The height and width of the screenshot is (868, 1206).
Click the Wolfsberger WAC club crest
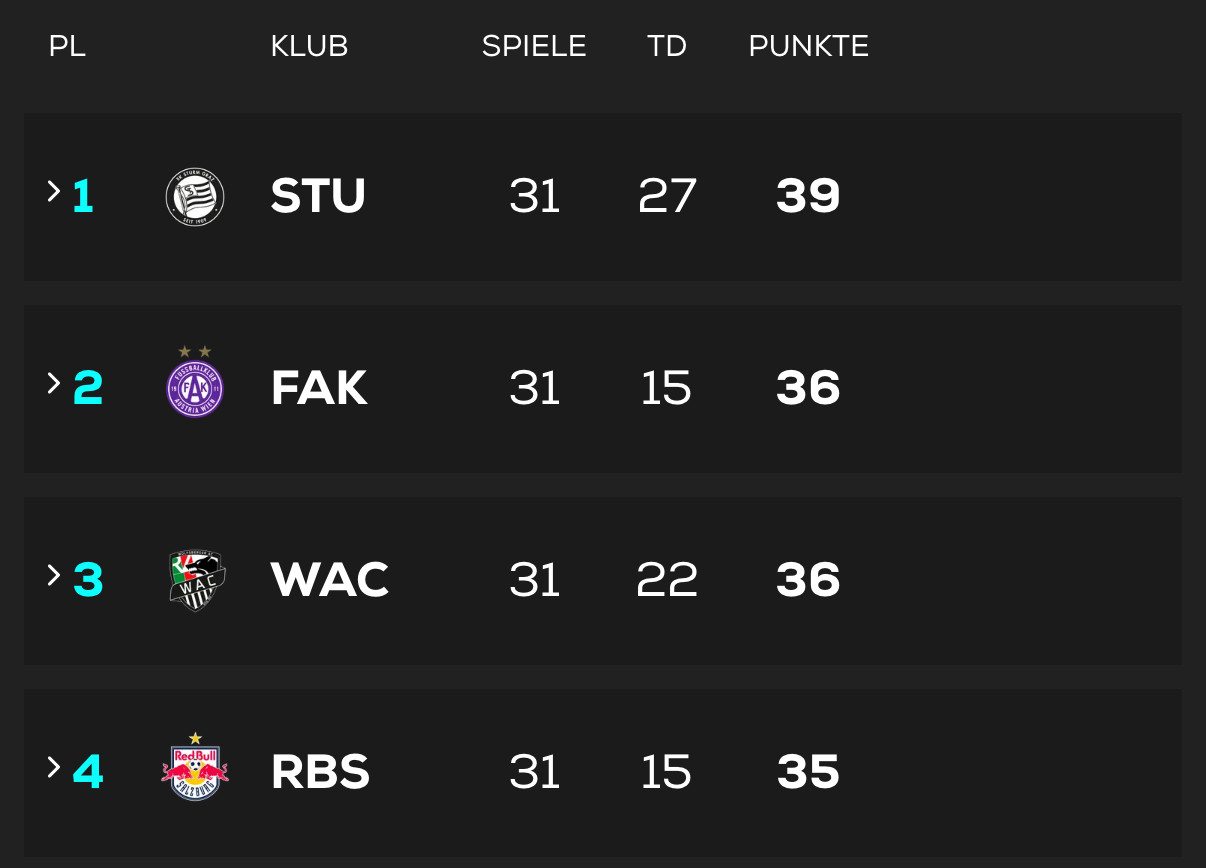pyautogui.click(x=197, y=580)
